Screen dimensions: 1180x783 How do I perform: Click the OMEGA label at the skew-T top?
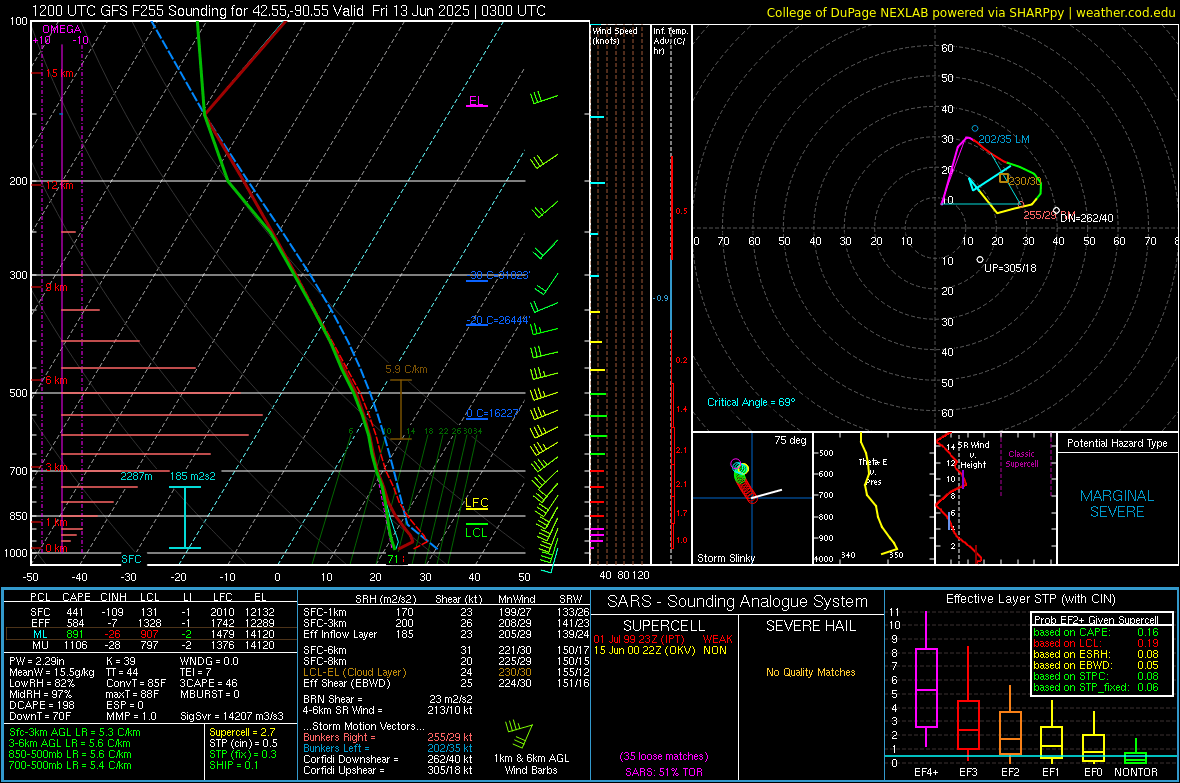tap(62, 29)
